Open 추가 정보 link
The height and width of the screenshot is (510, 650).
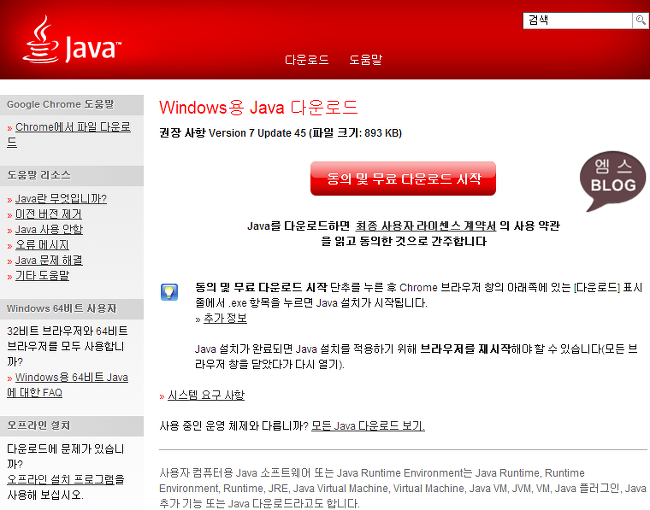[225, 318]
